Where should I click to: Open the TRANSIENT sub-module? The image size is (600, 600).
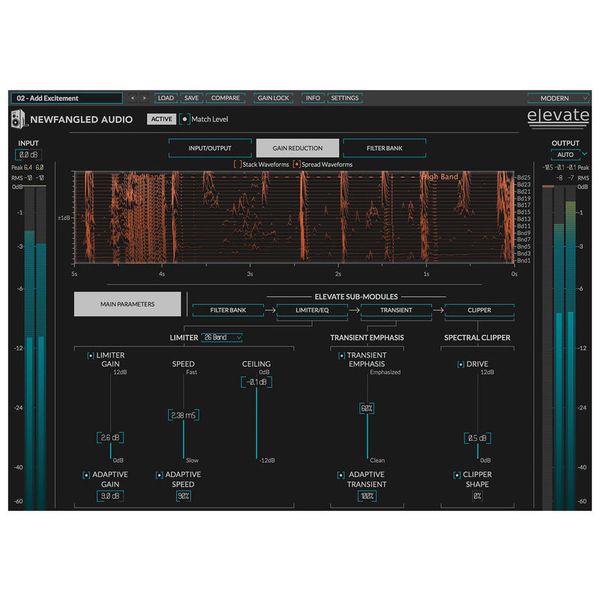pos(396,310)
